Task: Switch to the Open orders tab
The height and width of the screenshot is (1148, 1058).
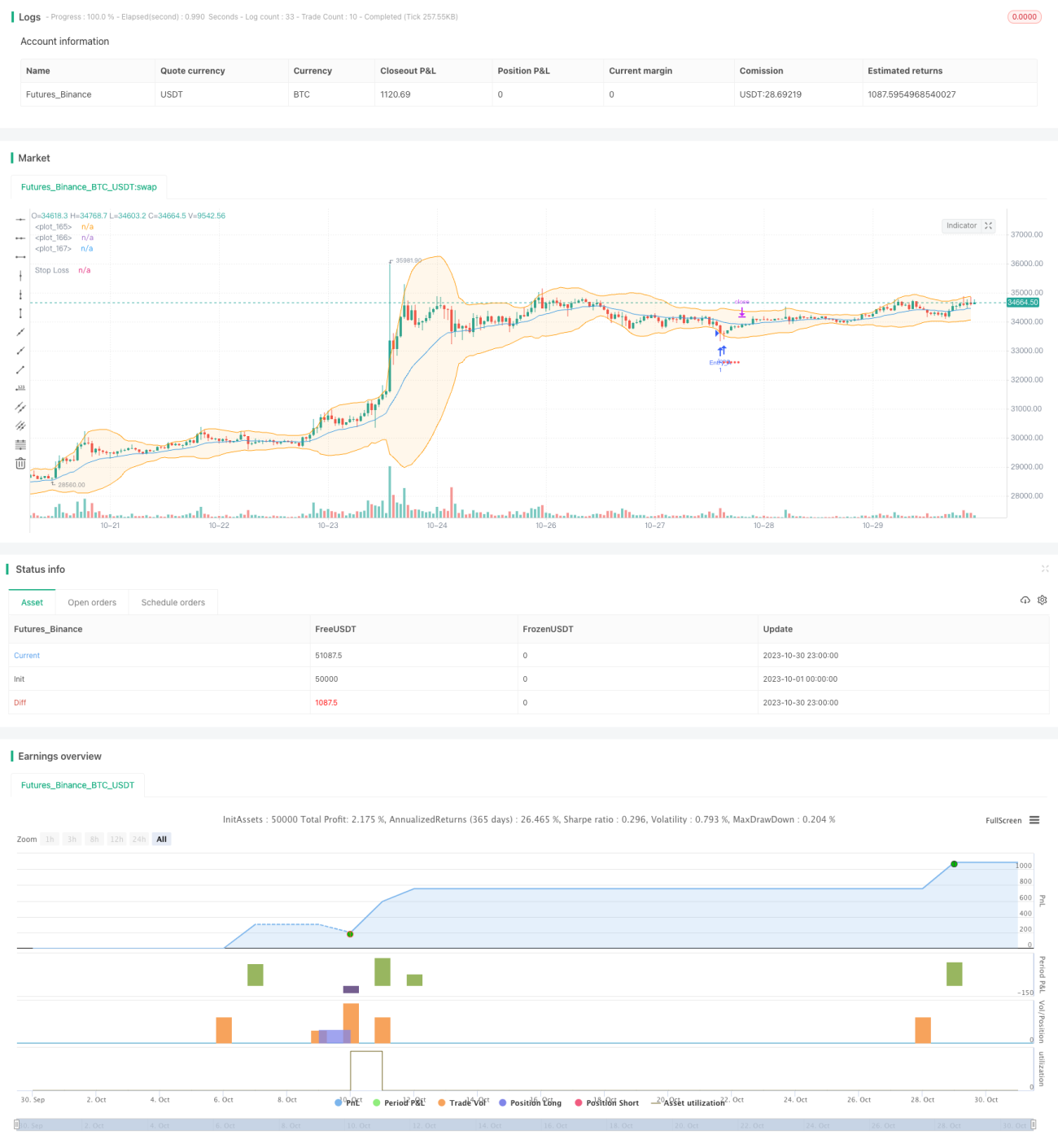Action: (92, 602)
